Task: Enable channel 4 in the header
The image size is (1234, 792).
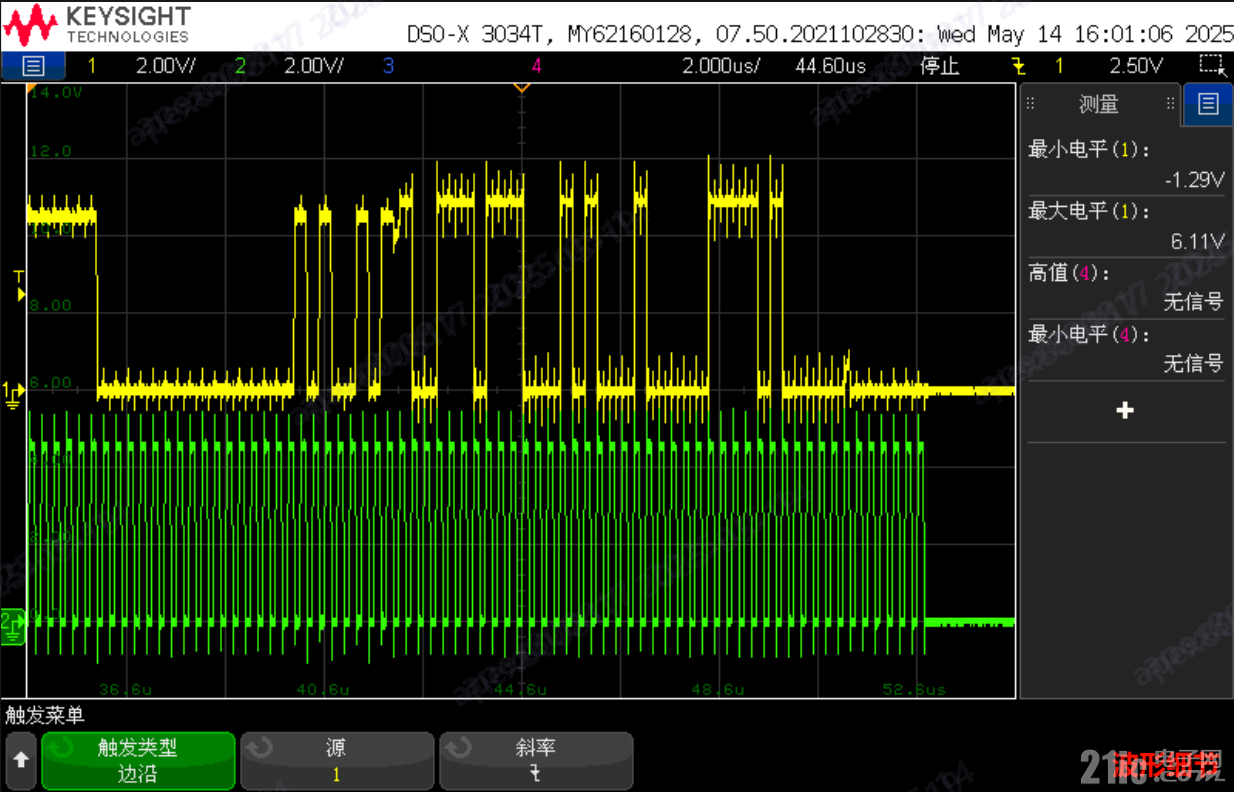Action: coord(537,67)
